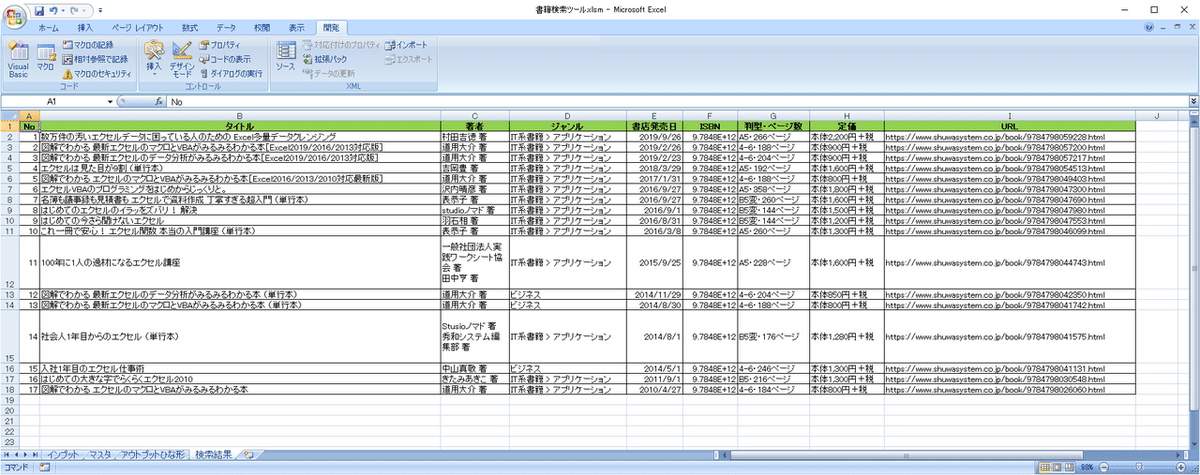Select the インプット sheet tab
Viewport: 1200px width, 475px height.
coord(65,455)
